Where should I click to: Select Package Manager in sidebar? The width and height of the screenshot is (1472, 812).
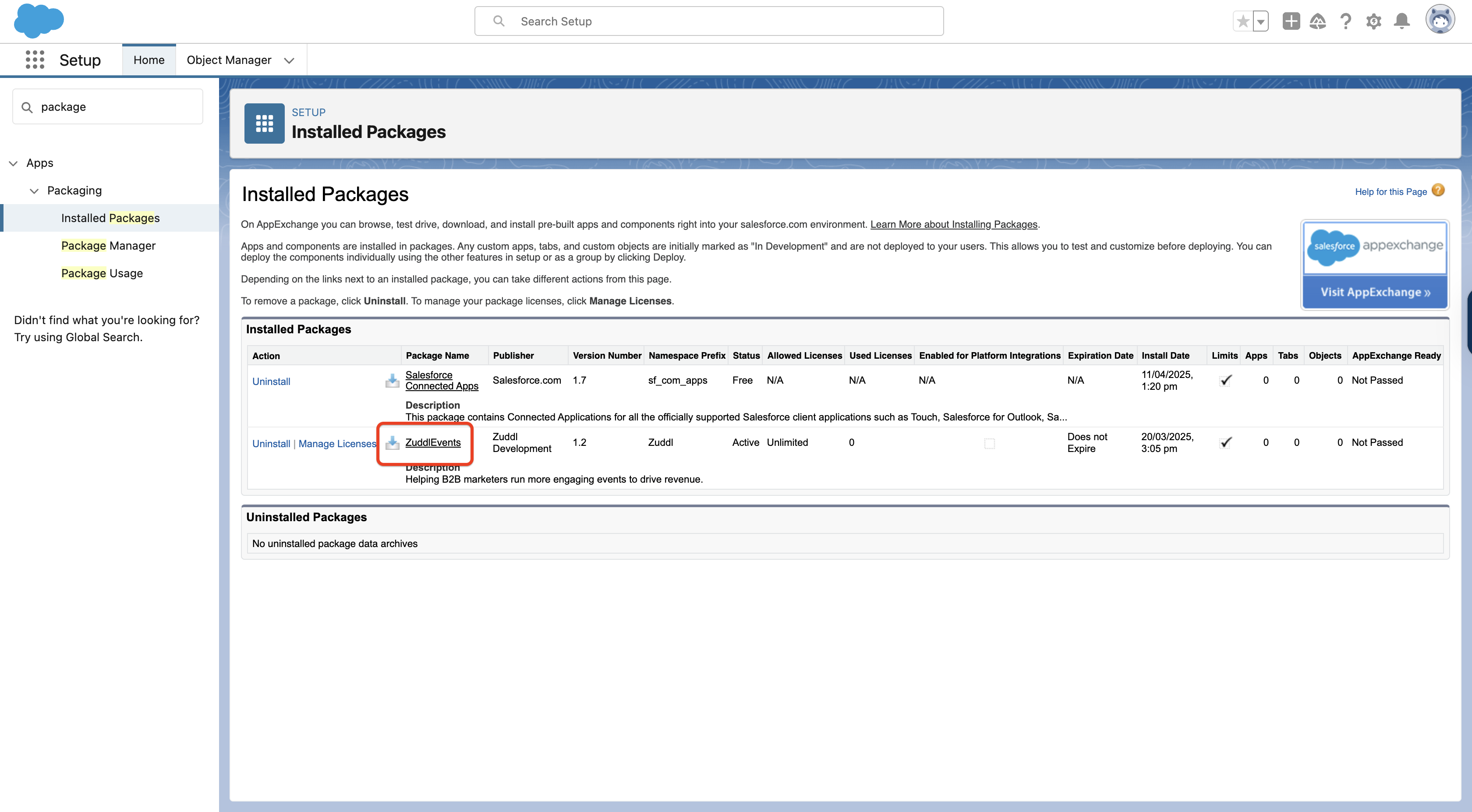pyautogui.click(x=108, y=246)
